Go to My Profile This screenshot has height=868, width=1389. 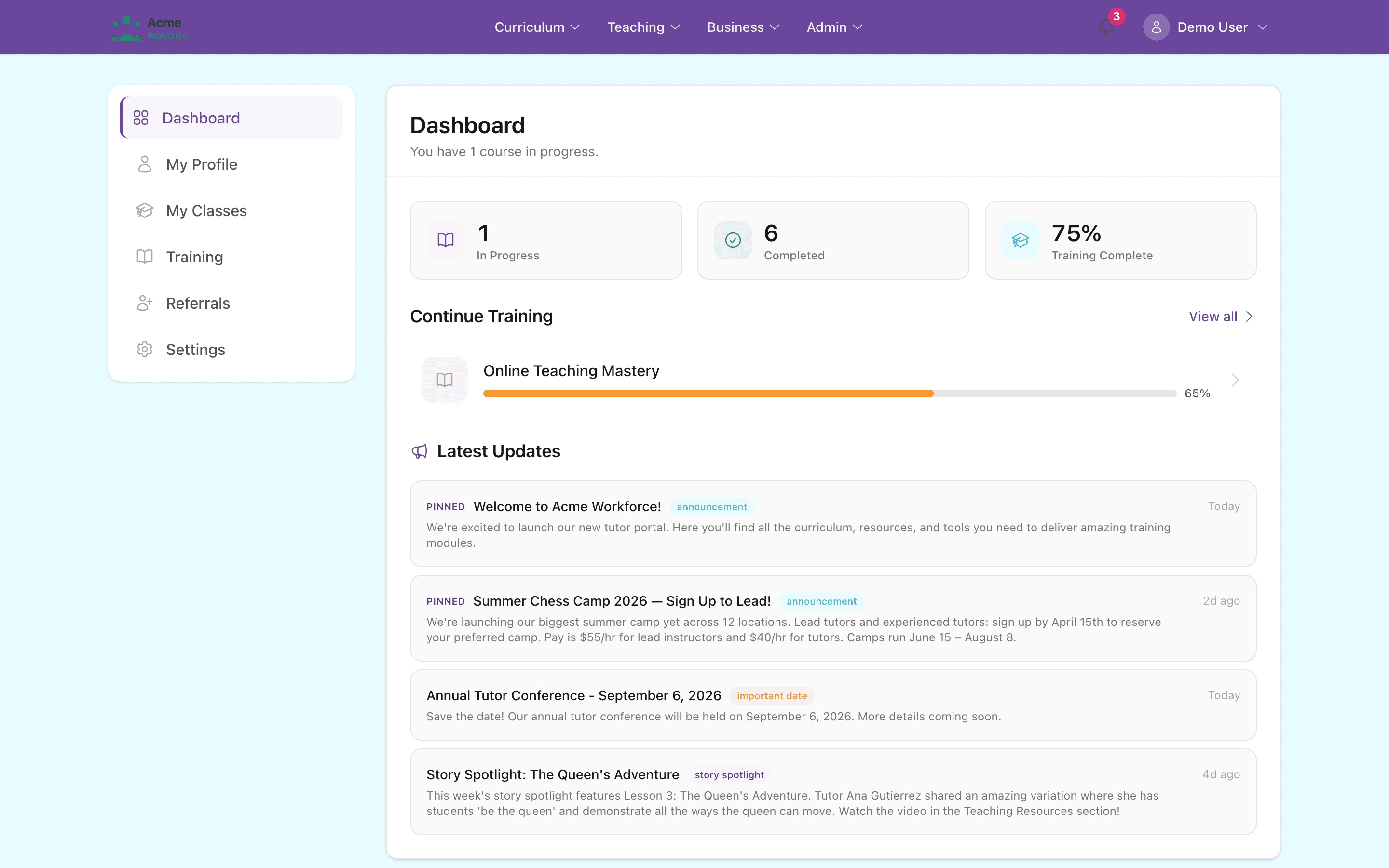point(232,164)
